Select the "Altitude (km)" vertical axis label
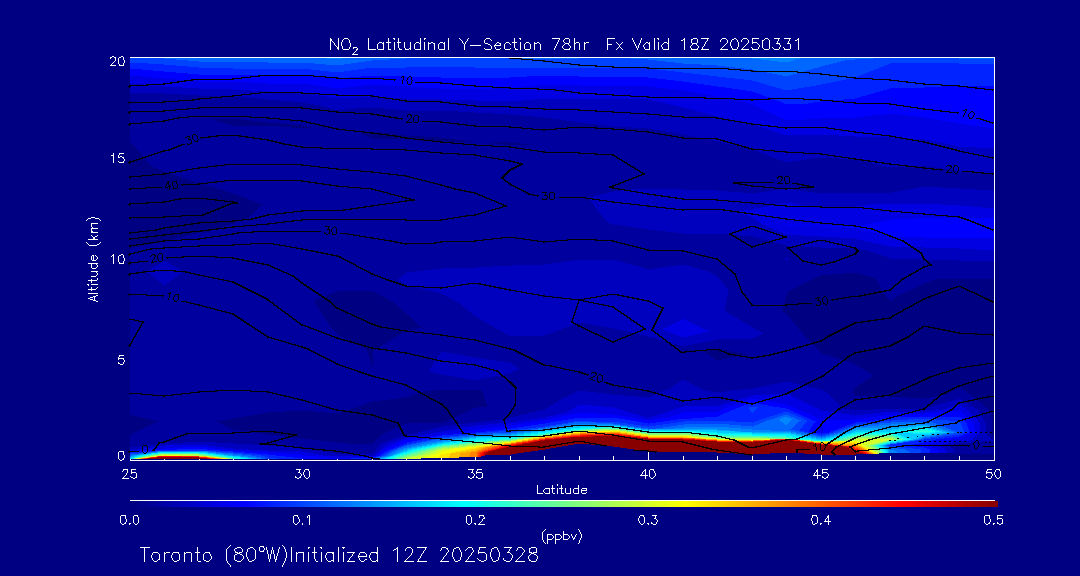This screenshot has height=576, width=1080. point(94,259)
